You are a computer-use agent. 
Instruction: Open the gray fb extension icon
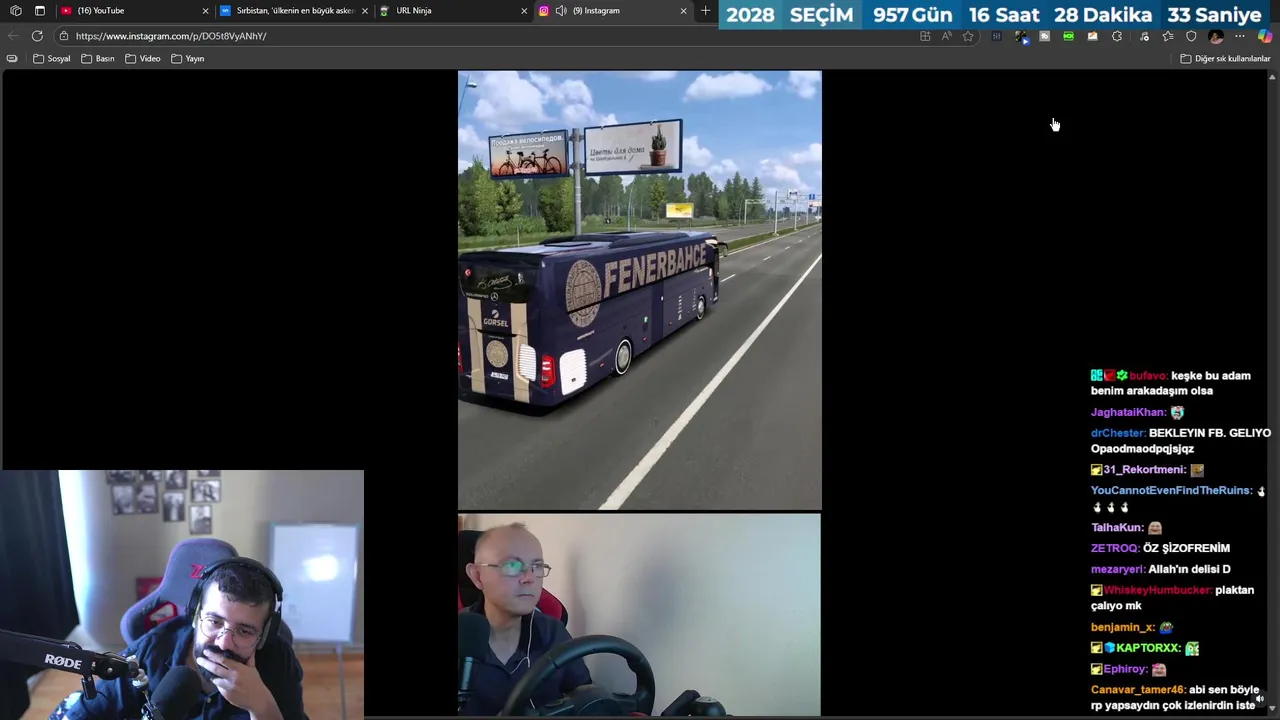click(1045, 36)
